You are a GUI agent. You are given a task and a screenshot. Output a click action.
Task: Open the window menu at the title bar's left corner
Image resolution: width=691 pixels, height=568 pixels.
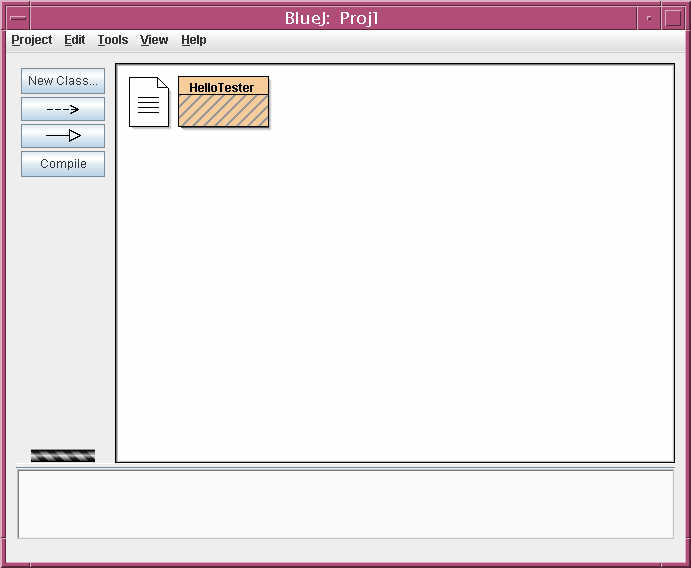click(19, 19)
